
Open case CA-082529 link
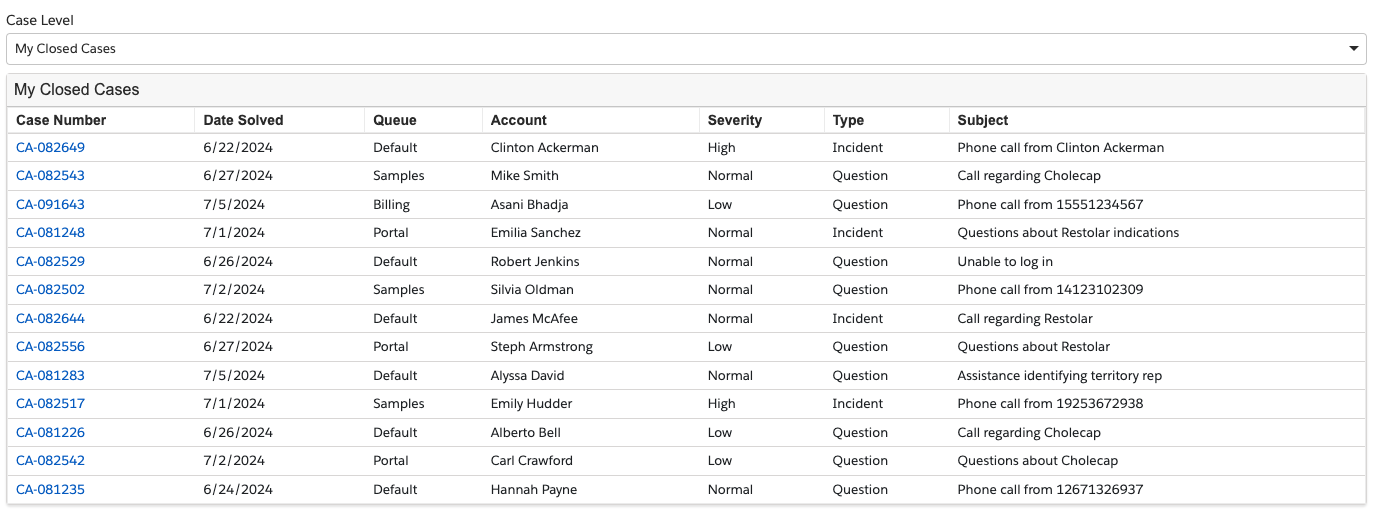click(50, 261)
